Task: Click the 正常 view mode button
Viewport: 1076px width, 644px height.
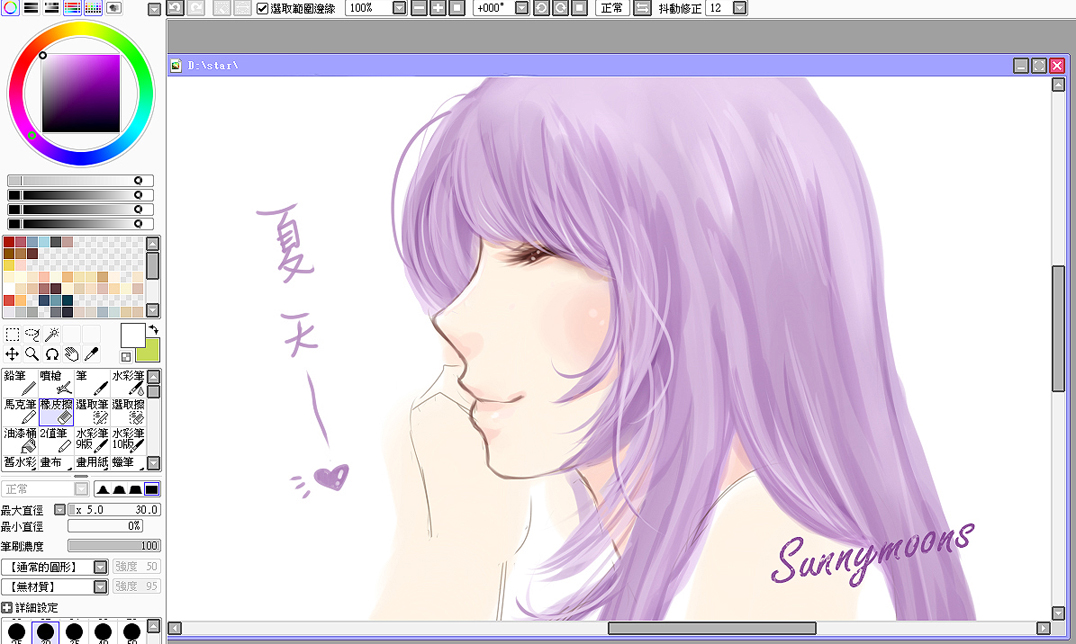Action: pos(611,8)
